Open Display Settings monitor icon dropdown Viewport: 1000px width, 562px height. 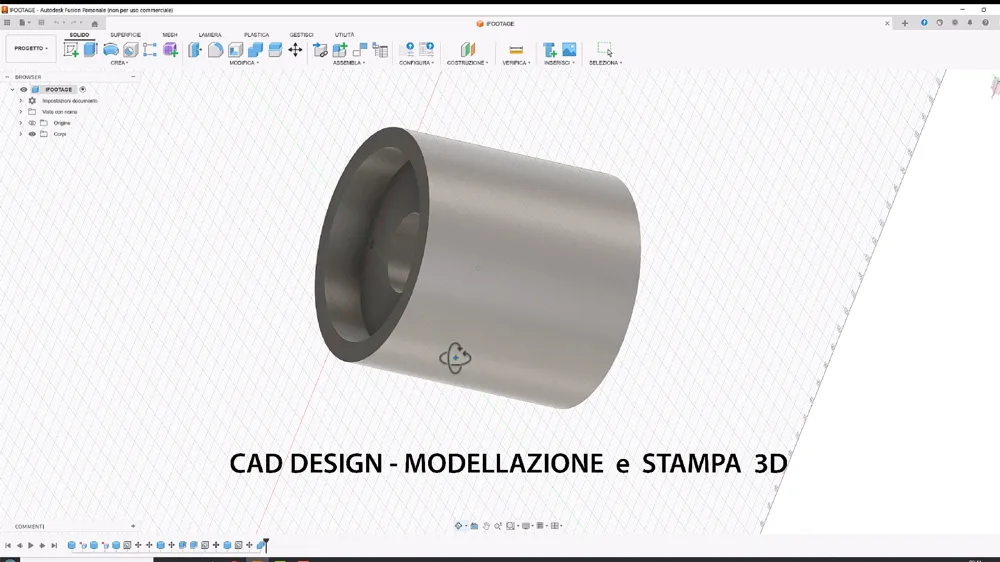pyautogui.click(x=527, y=526)
